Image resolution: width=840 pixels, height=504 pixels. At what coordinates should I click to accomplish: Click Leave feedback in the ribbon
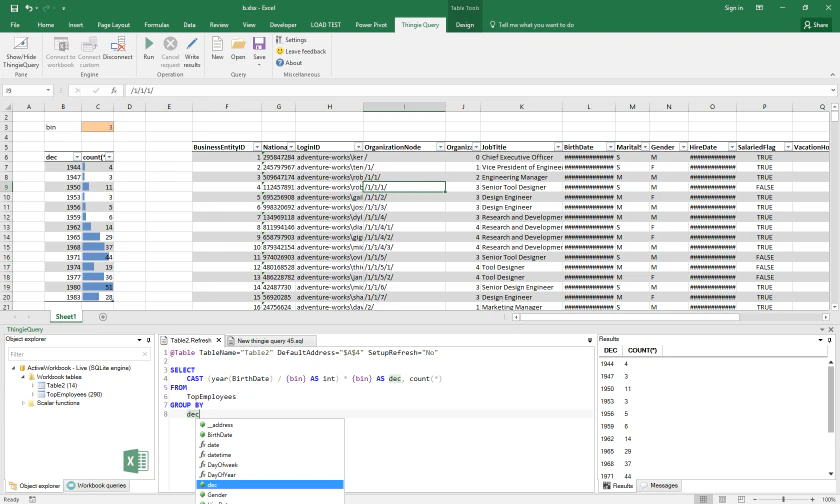[305, 51]
